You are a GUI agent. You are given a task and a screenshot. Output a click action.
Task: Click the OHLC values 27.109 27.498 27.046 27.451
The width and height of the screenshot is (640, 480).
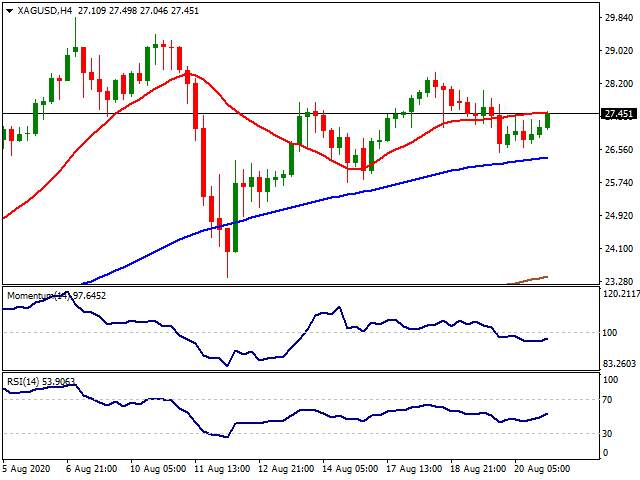point(138,11)
